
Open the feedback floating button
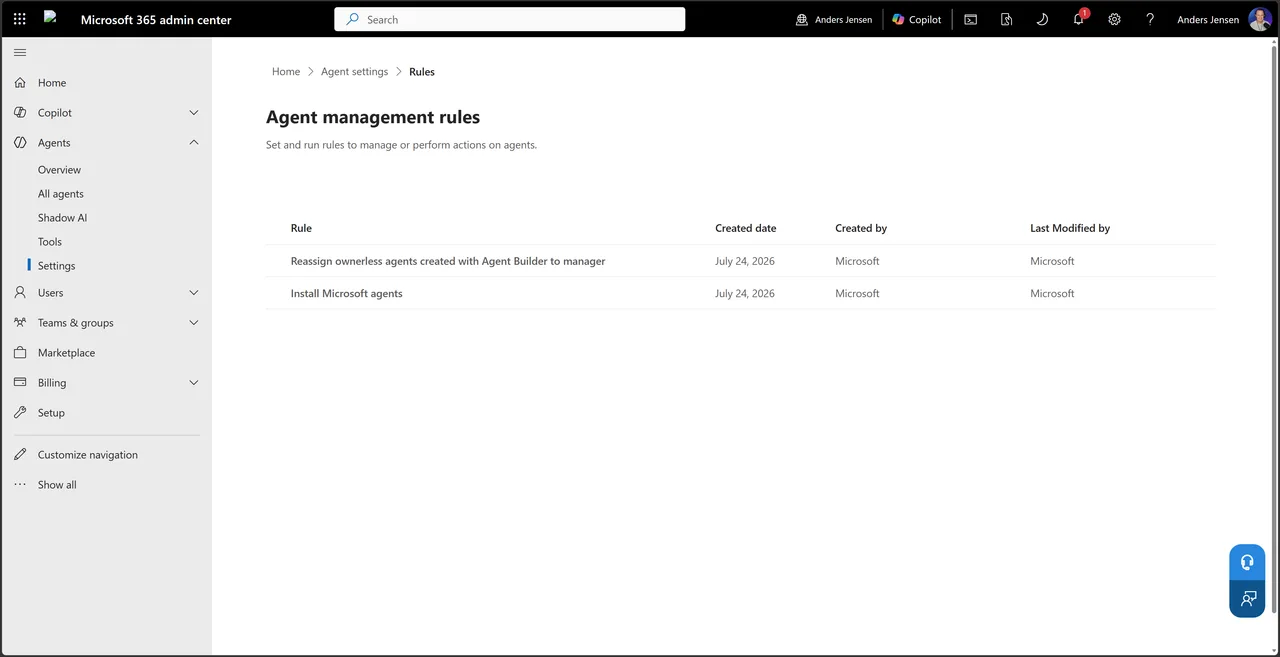click(x=1247, y=599)
